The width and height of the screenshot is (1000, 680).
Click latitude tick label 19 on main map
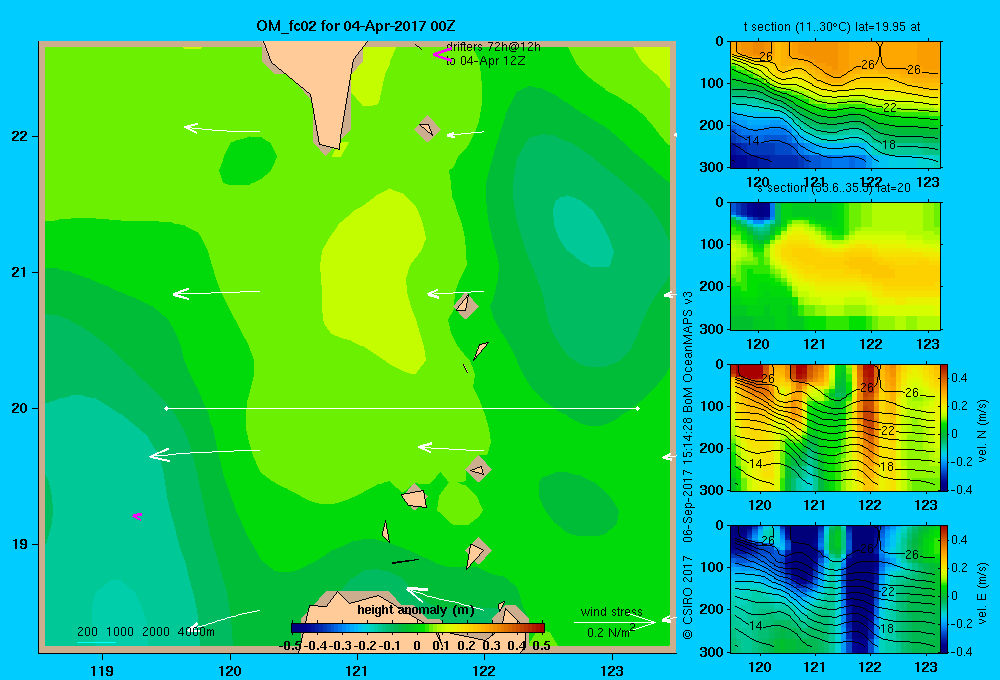(x=20, y=544)
